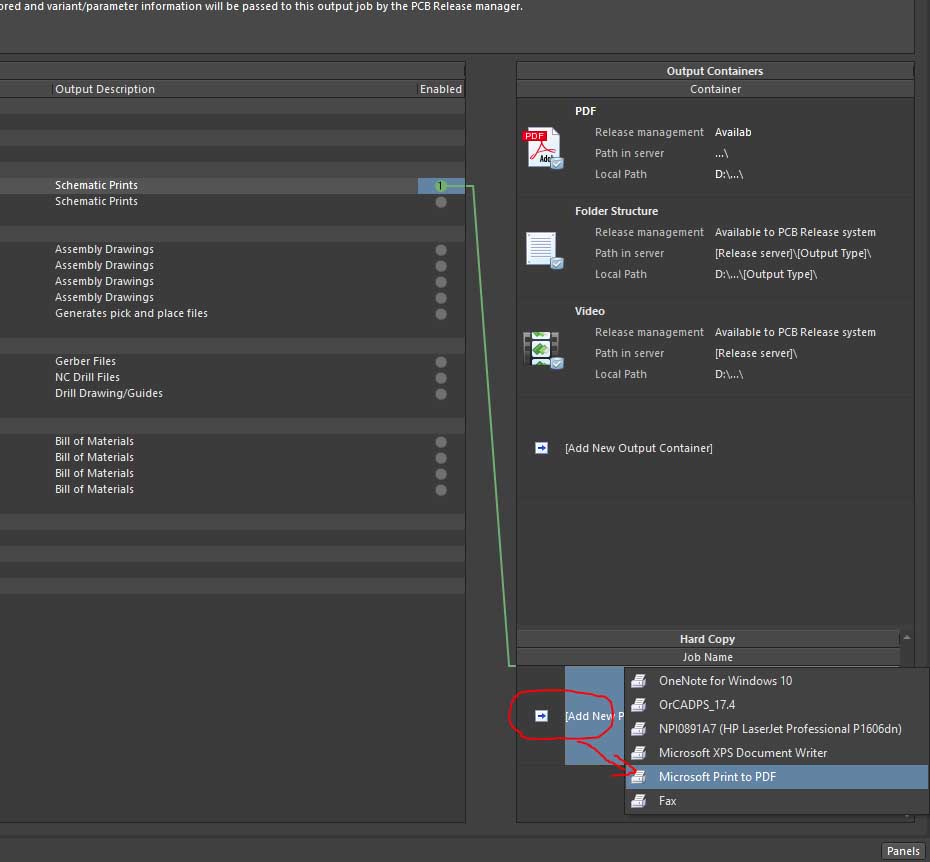The width and height of the screenshot is (930, 862).
Task: Click the Add New Output Container link
Action: point(638,448)
